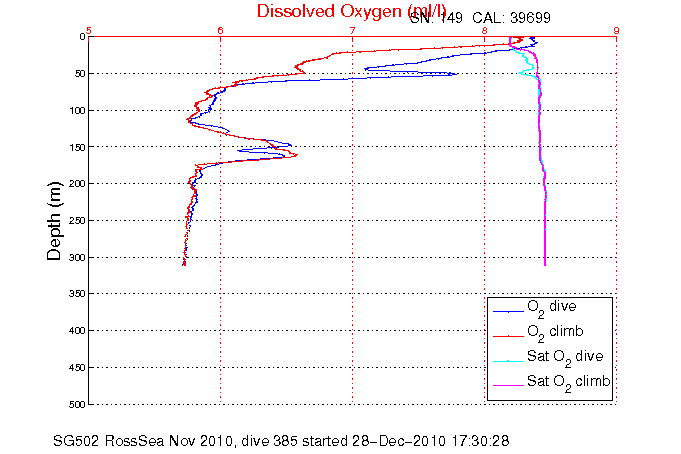Select the 'O2 climb' legend entry
The height and width of the screenshot is (454, 681).
(555, 332)
